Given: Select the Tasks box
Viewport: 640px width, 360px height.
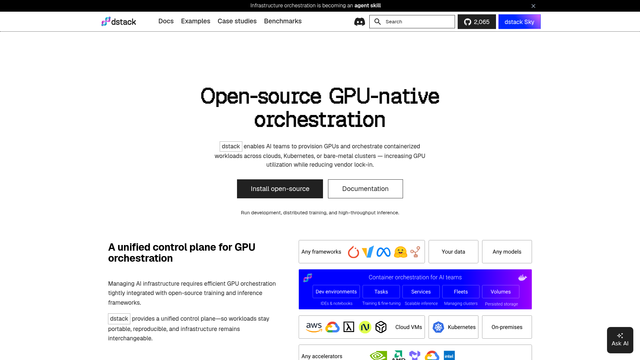Looking at the screenshot, I should 381,292.
